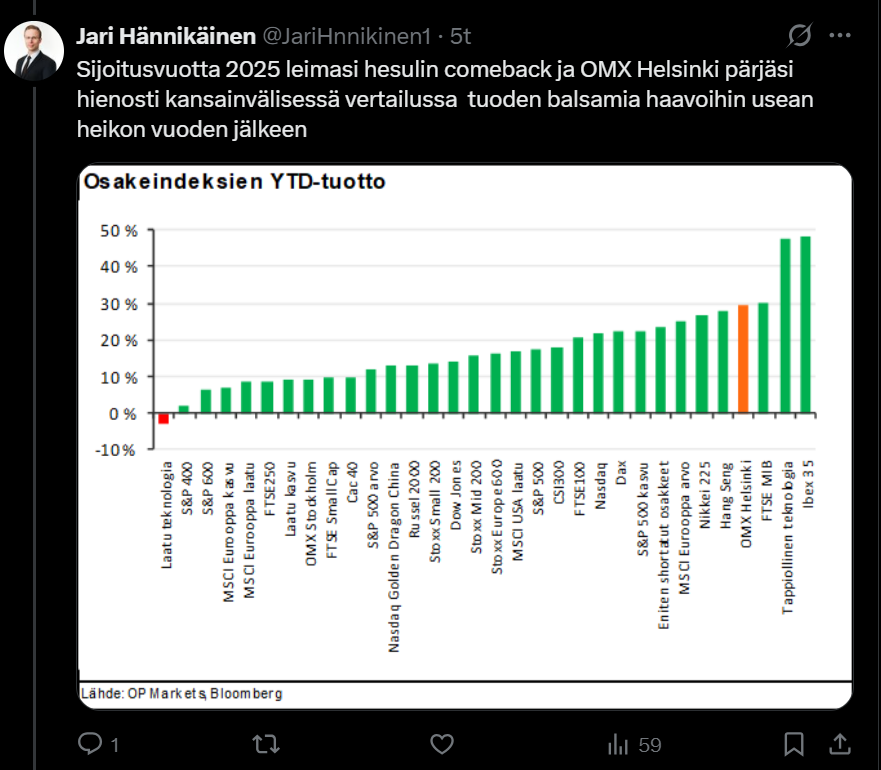881x770 pixels.
Task: Share the post using the upload arrow icon
Action: (x=842, y=743)
